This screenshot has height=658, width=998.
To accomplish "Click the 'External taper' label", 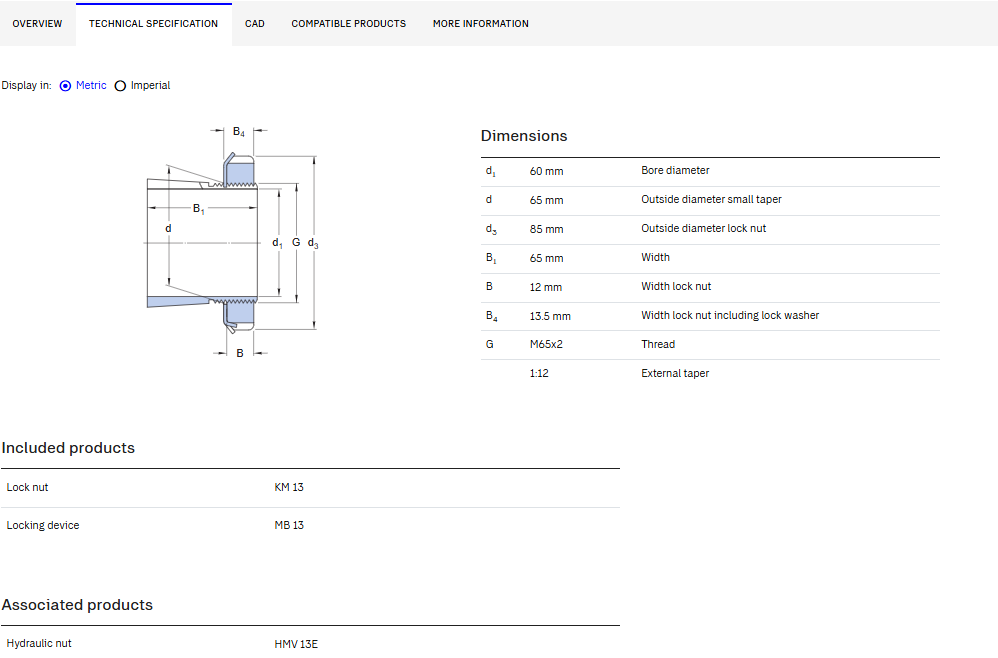I will 675,373.
